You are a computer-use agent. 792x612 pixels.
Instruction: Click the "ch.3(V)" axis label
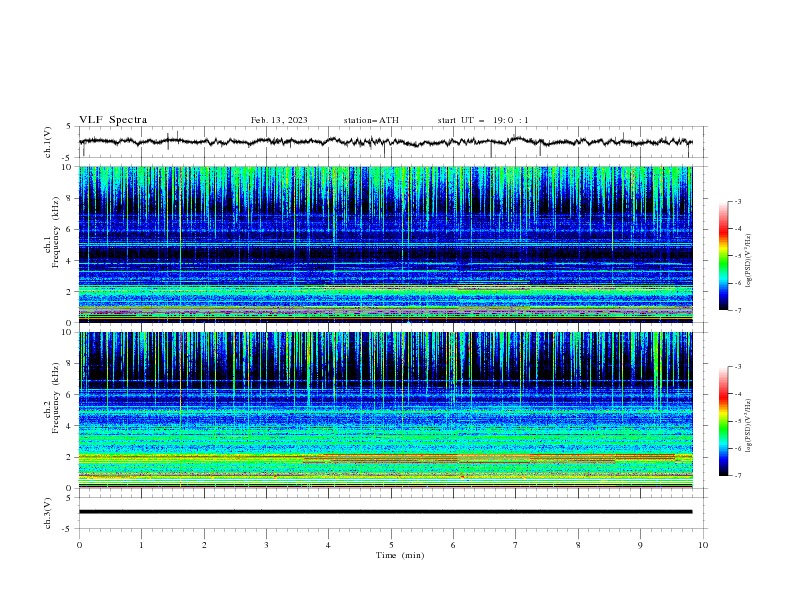click(47, 513)
